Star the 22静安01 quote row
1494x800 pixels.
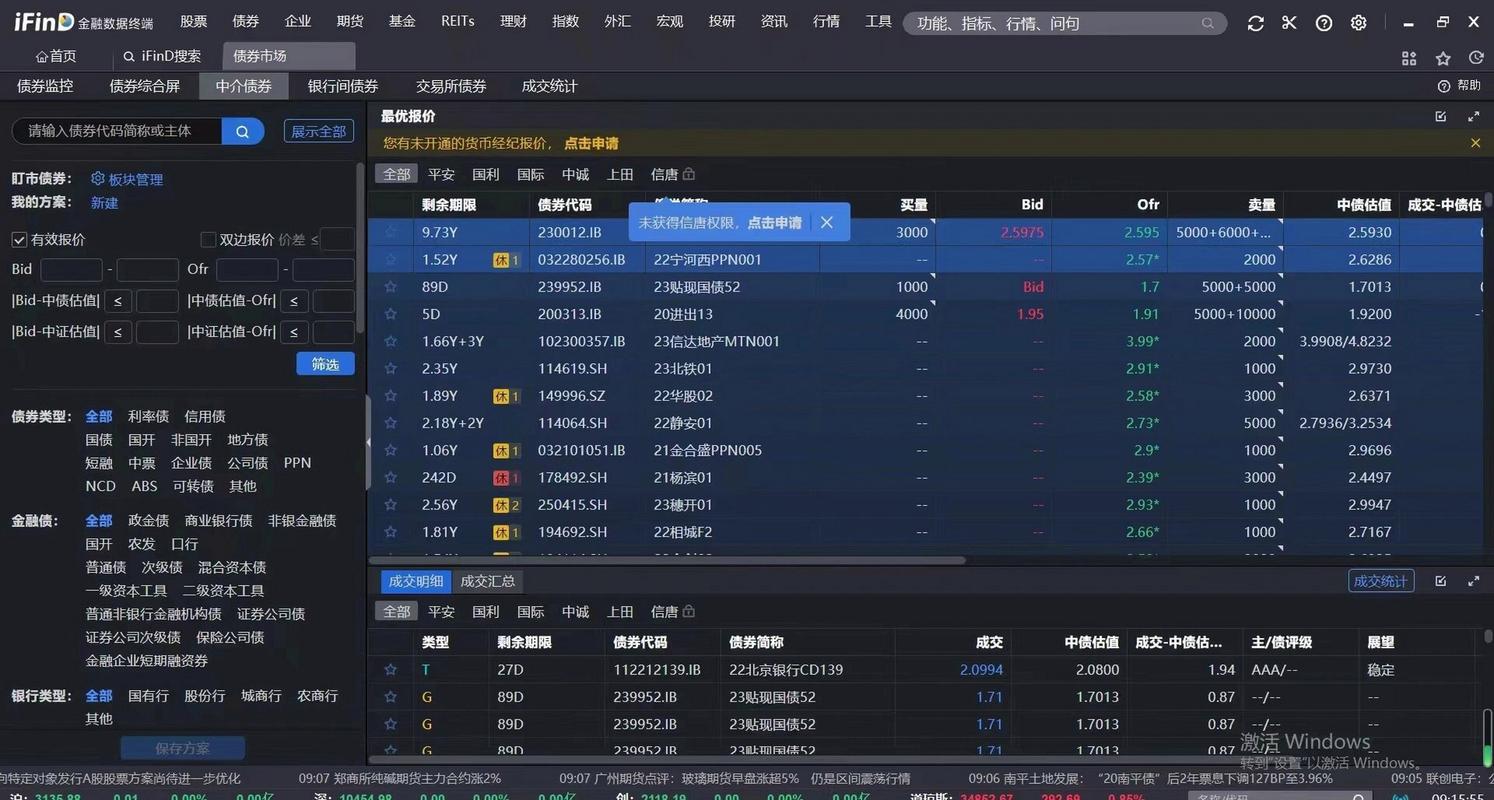(x=391, y=423)
